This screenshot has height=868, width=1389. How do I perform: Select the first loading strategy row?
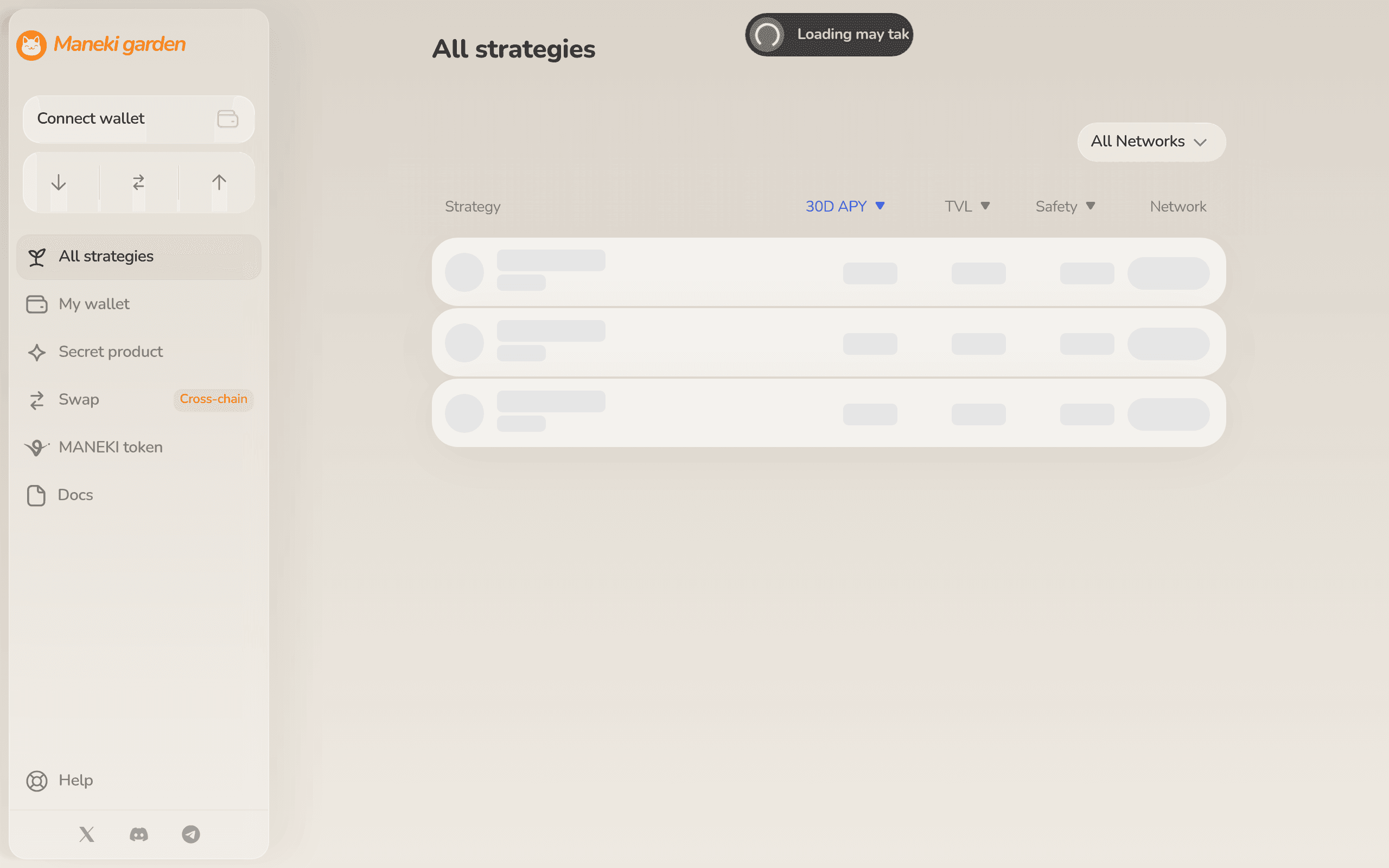828,272
